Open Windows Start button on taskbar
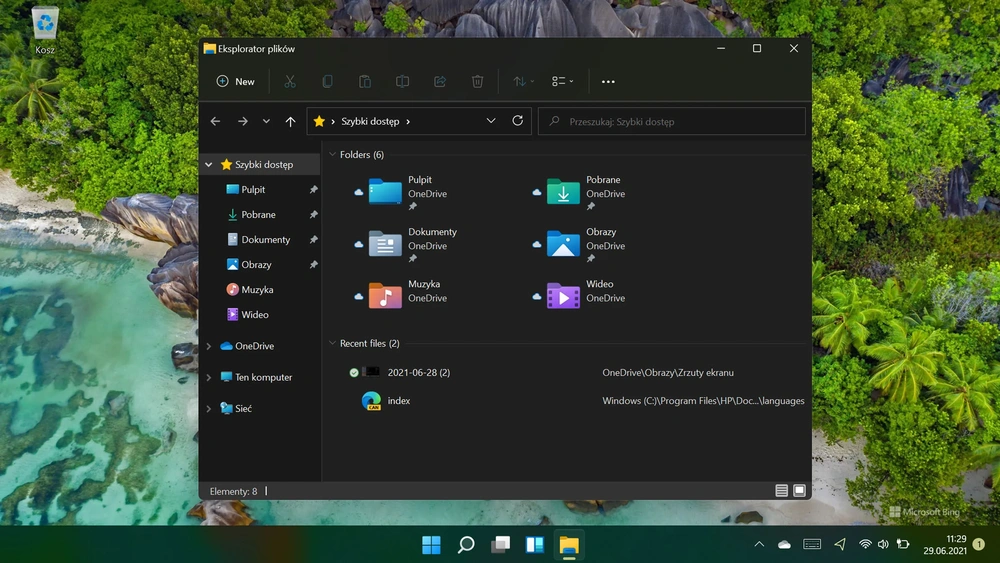Viewport: 1000px width, 563px height. (x=431, y=545)
